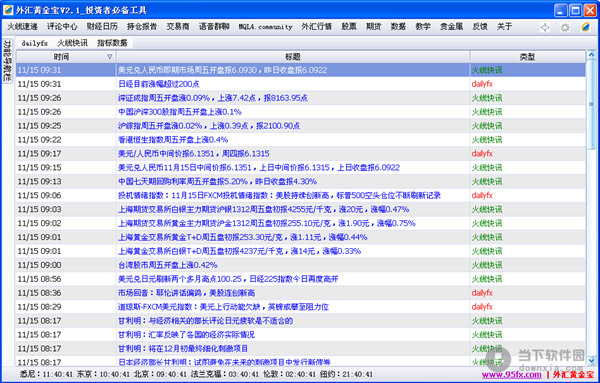This screenshot has height=383, width=600.
Task: Click the 伦敦: 02:40:41 clock in the status bar
Action: (x=290, y=374)
